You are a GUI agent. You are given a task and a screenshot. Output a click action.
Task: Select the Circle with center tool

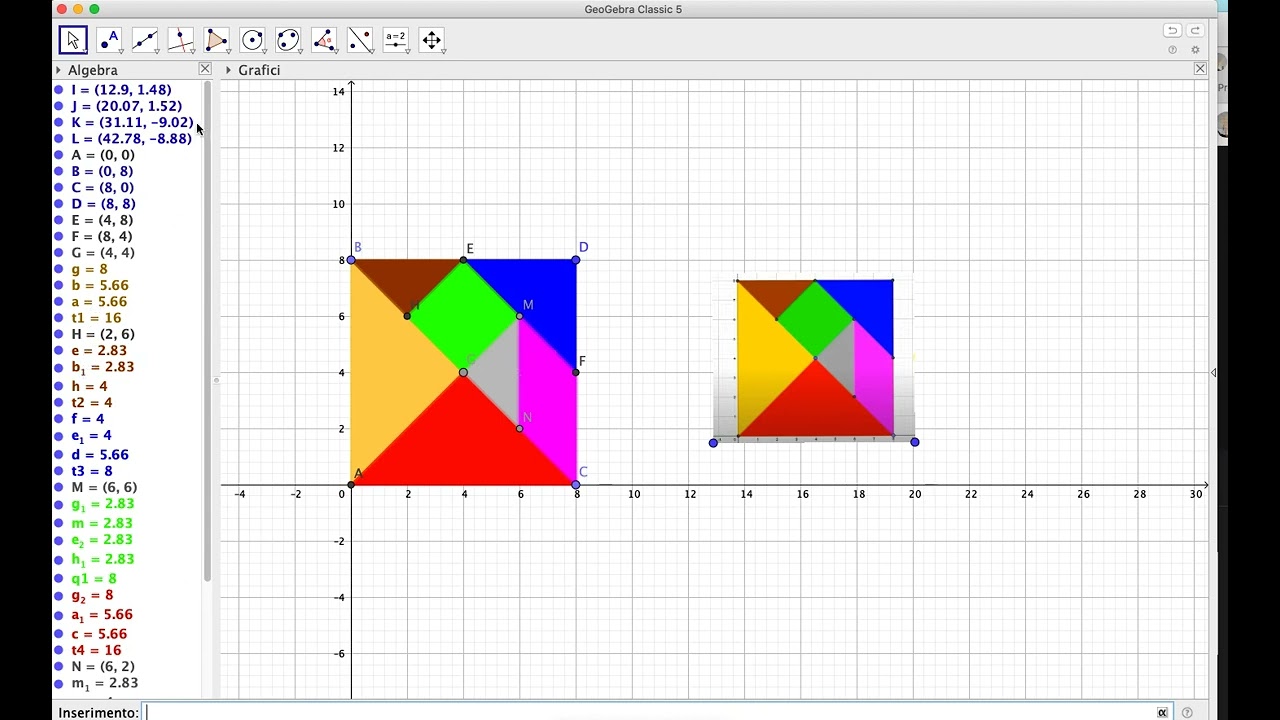tap(253, 40)
